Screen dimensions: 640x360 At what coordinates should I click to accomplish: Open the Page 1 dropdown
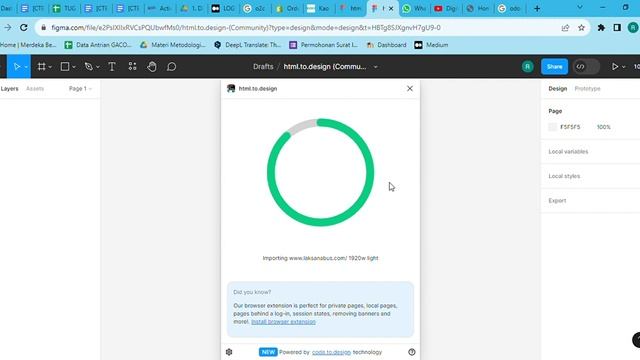(x=80, y=89)
